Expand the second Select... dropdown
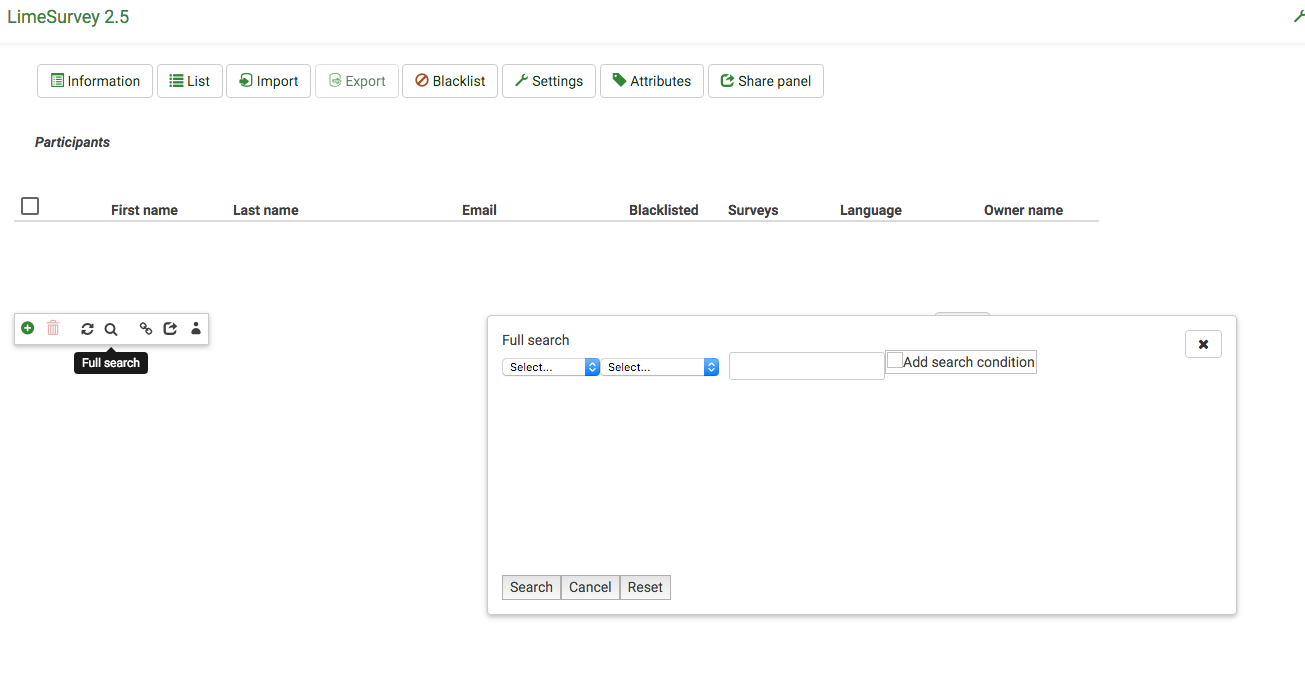The image size is (1305, 687). pos(659,367)
